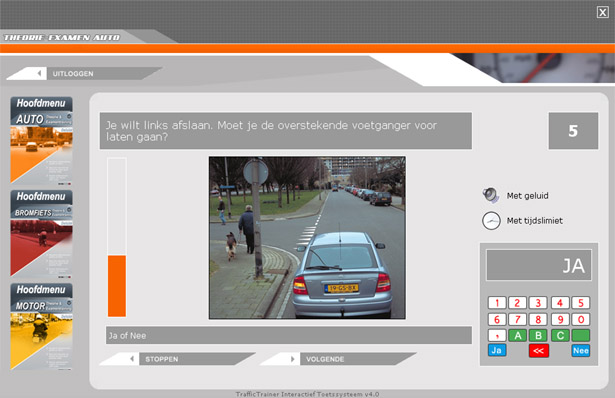Answer with the blue Ja key
The height and width of the screenshot is (398, 615).
[x=497, y=350]
